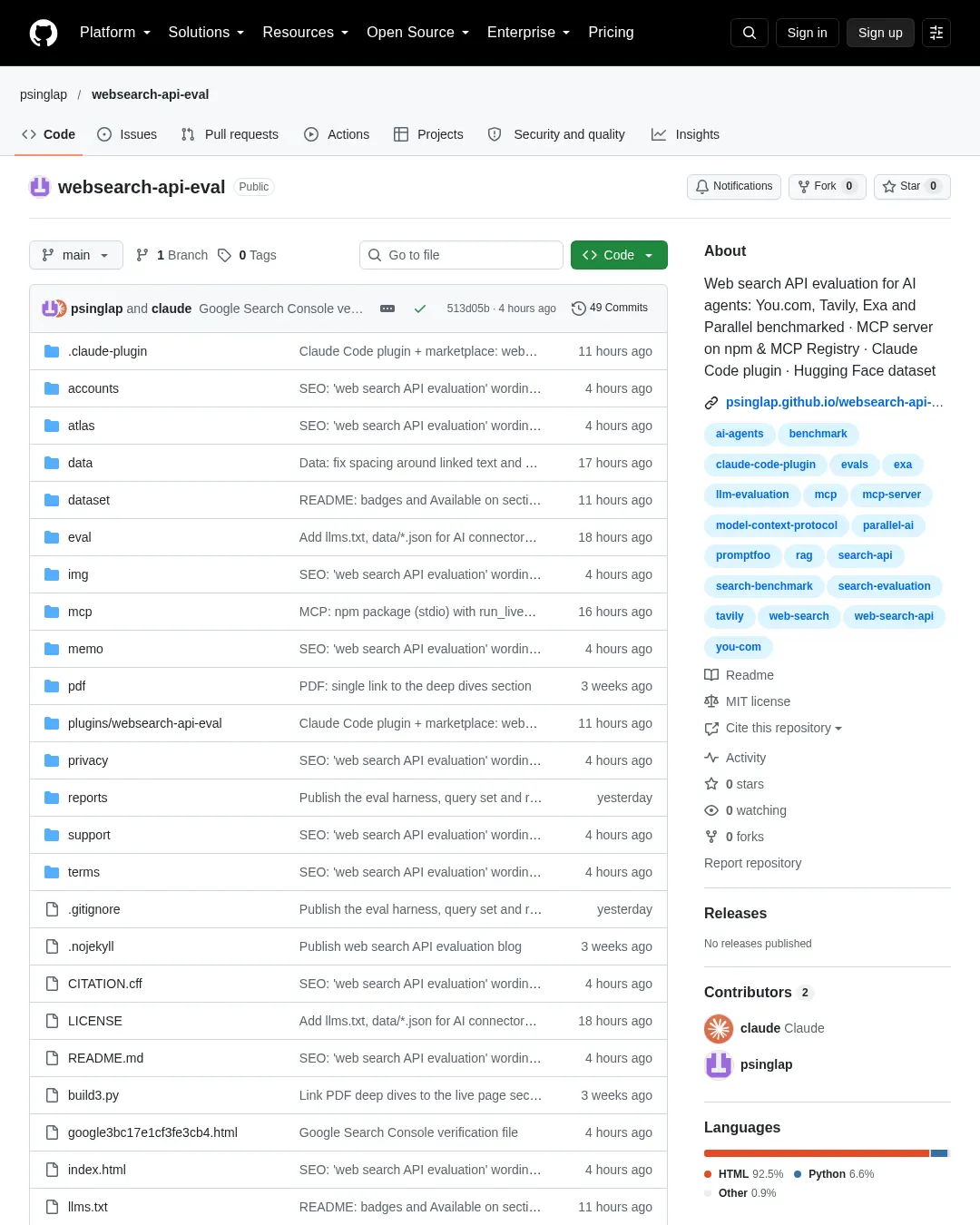Open the Pricing link
Image resolution: width=980 pixels, height=1225 pixels.
(x=611, y=33)
